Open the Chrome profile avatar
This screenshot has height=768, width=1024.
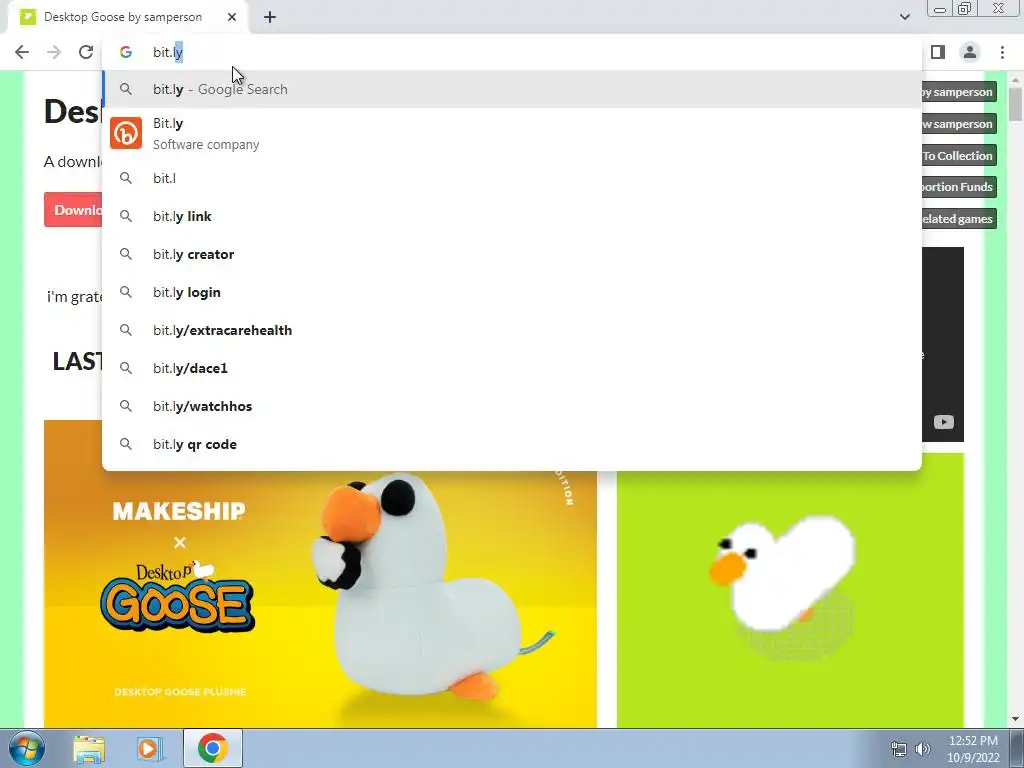pyautogui.click(x=970, y=52)
